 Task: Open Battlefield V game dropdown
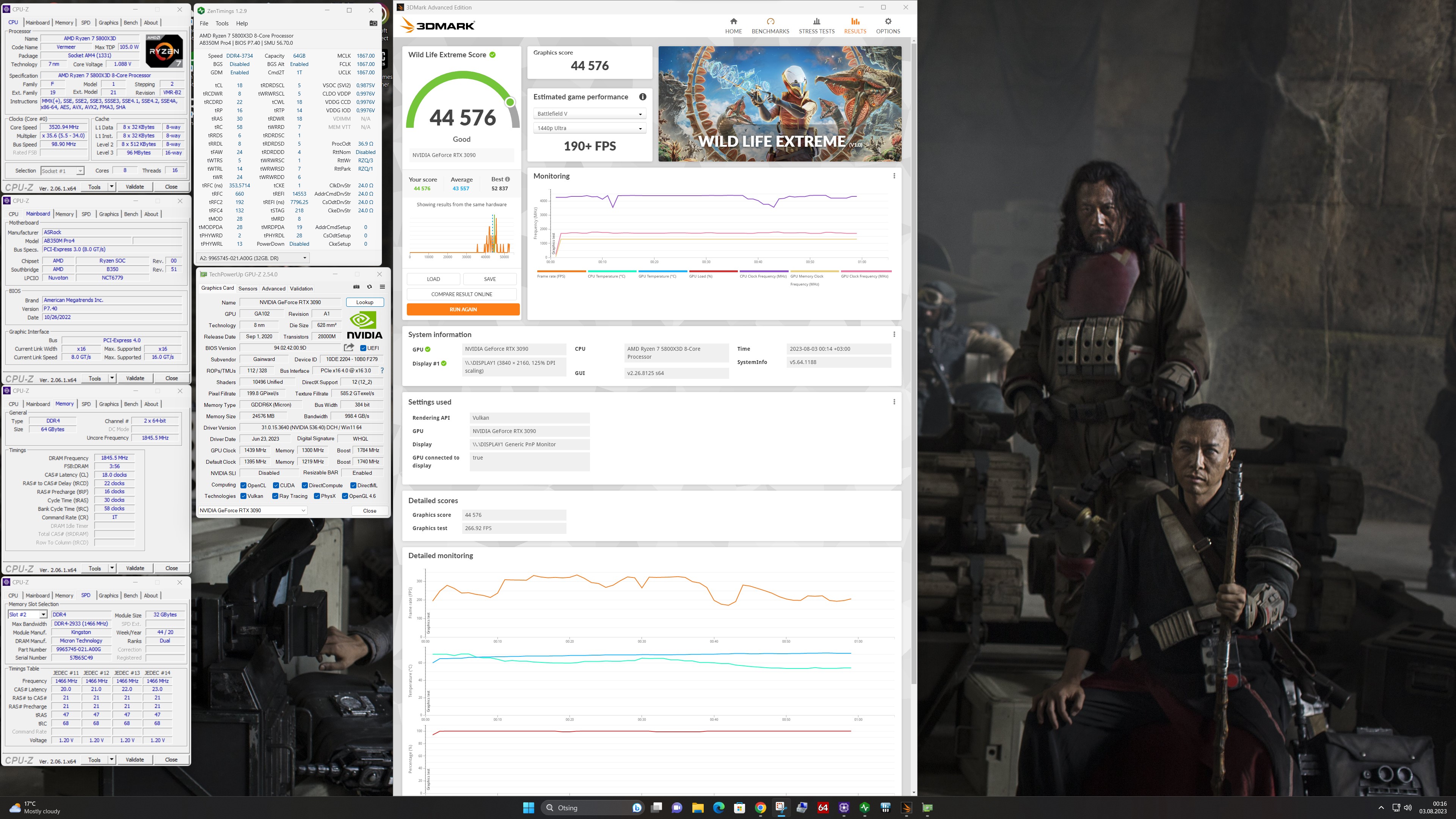tap(590, 114)
